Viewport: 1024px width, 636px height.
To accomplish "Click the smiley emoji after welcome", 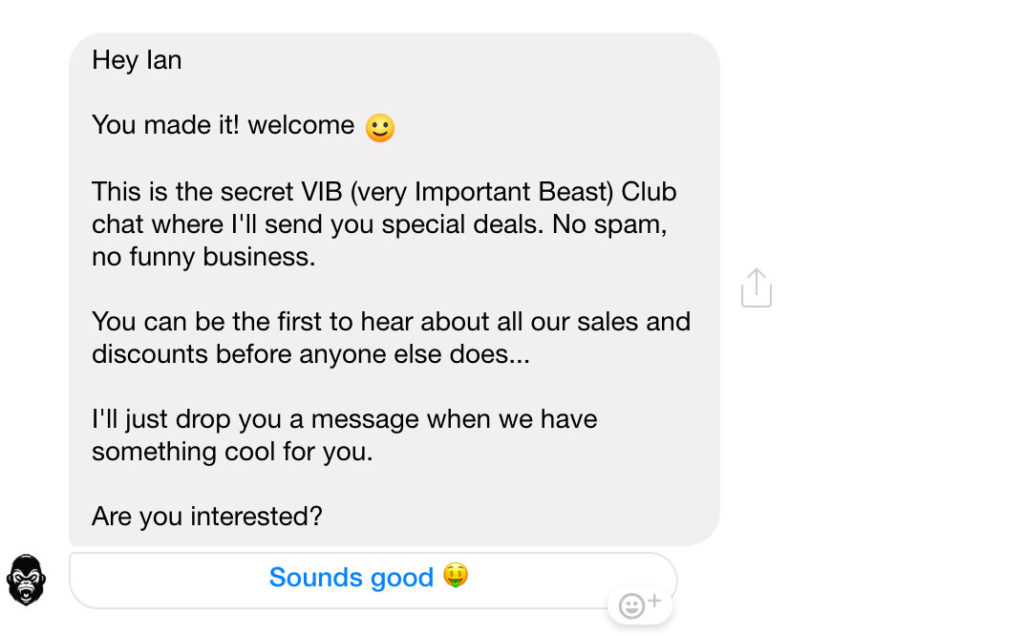I will (380, 127).
